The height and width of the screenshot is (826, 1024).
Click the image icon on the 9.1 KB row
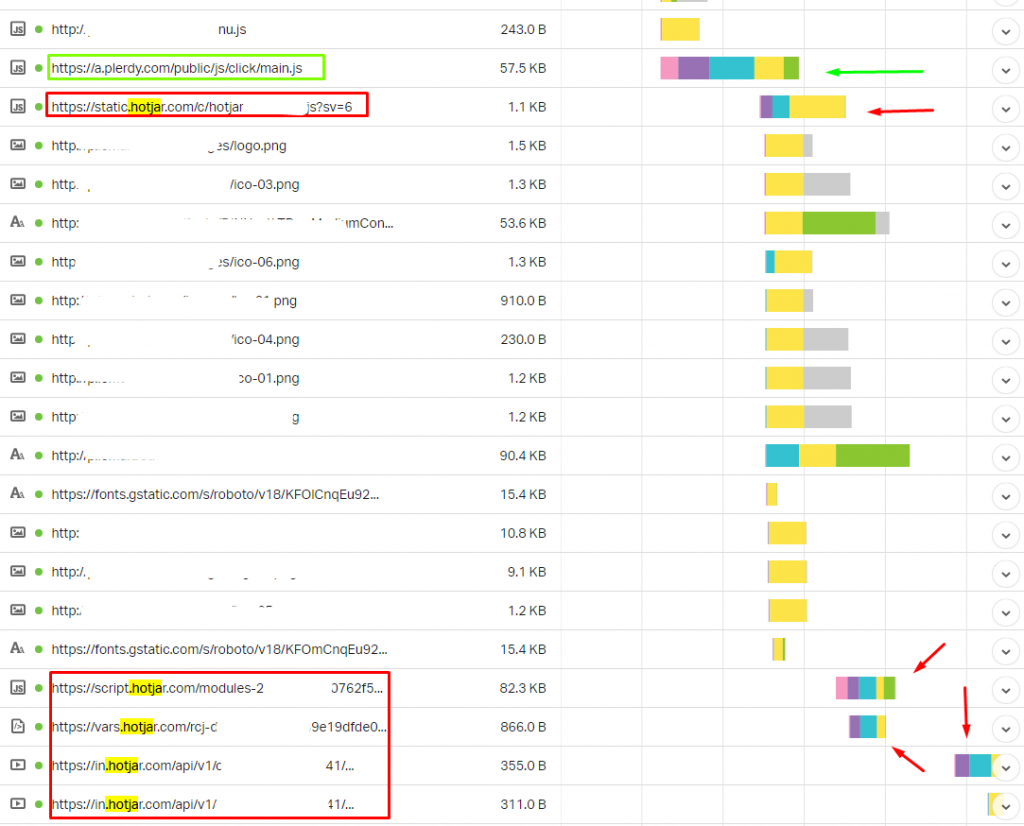click(18, 571)
